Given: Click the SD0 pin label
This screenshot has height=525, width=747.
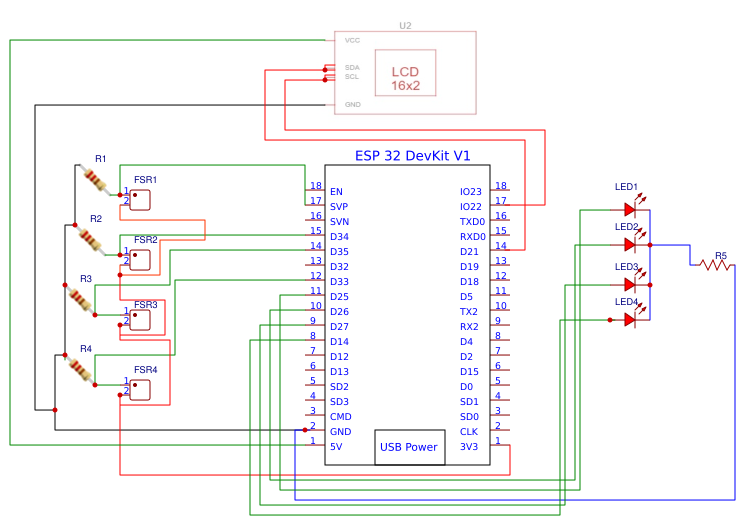Looking at the screenshot, I should coord(469,417).
